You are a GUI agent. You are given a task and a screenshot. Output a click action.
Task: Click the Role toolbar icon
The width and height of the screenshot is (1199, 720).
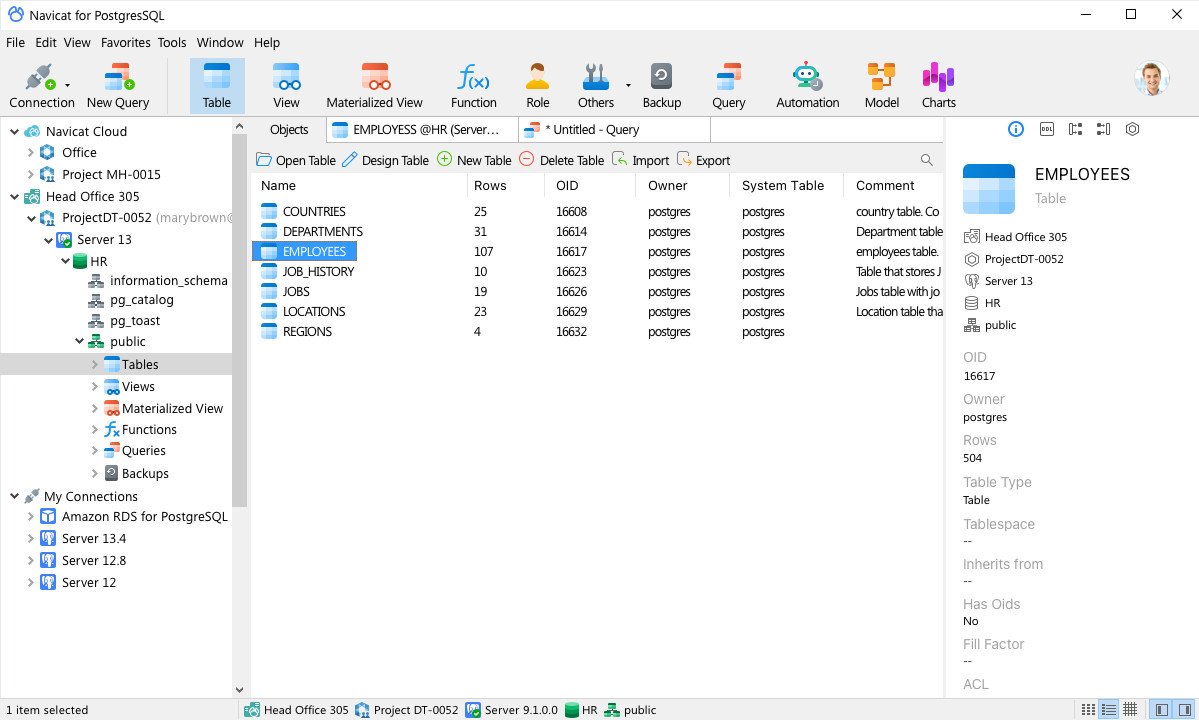(x=537, y=85)
